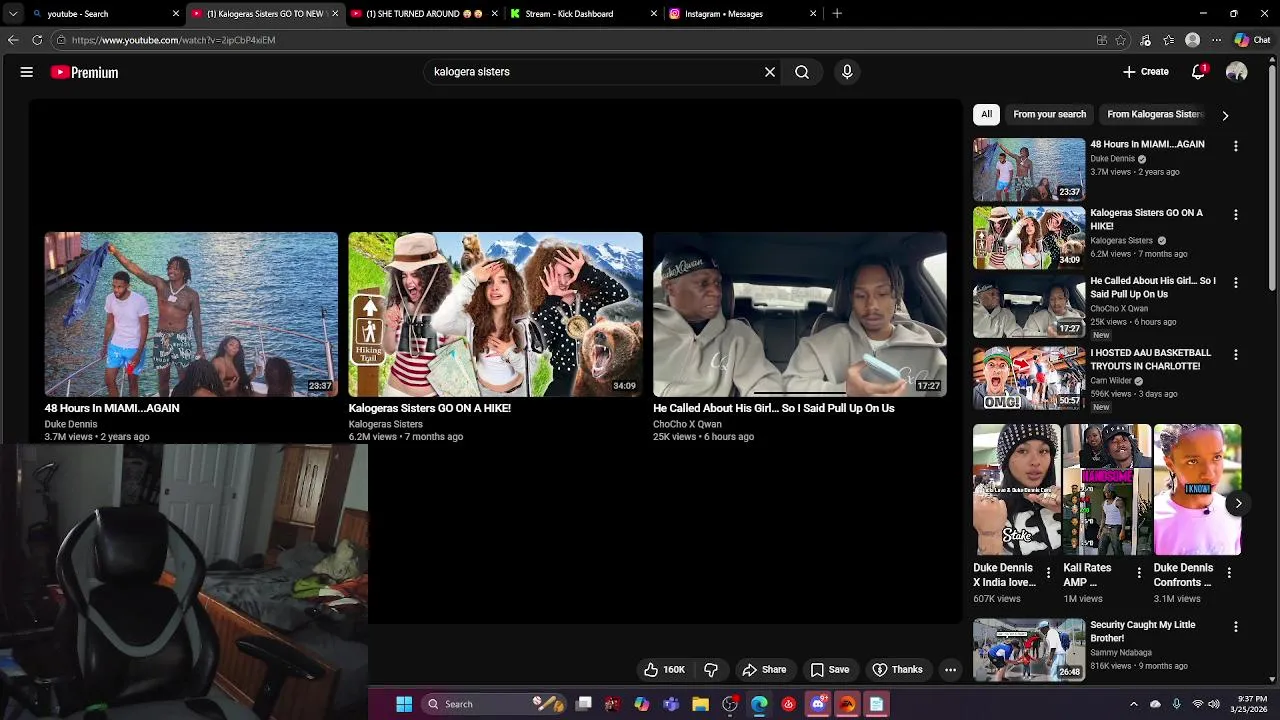Open options for 48 Hours In MIAMI sidebar video

pos(1236,146)
